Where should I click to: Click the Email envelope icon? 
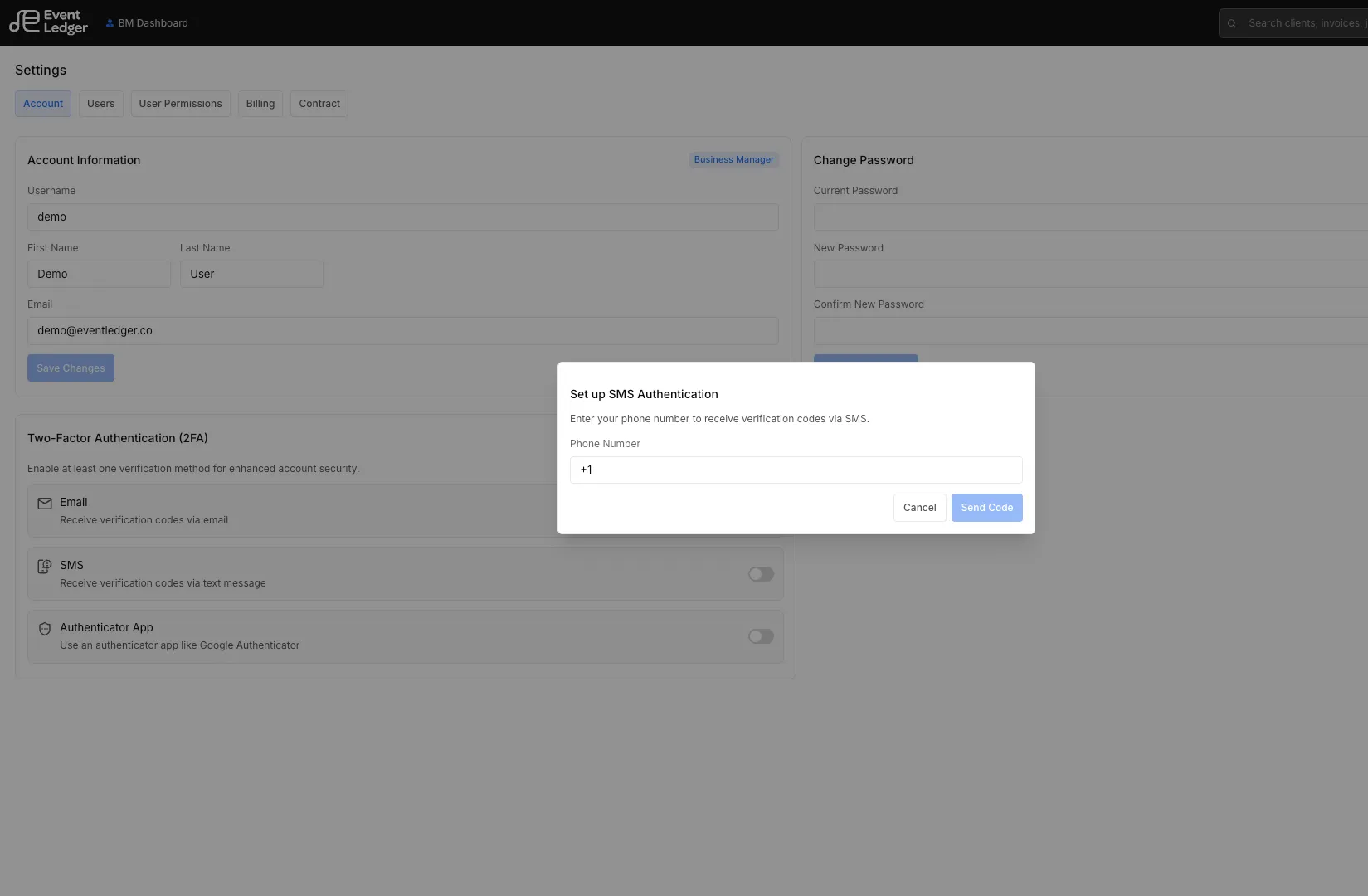pyautogui.click(x=45, y=504)
